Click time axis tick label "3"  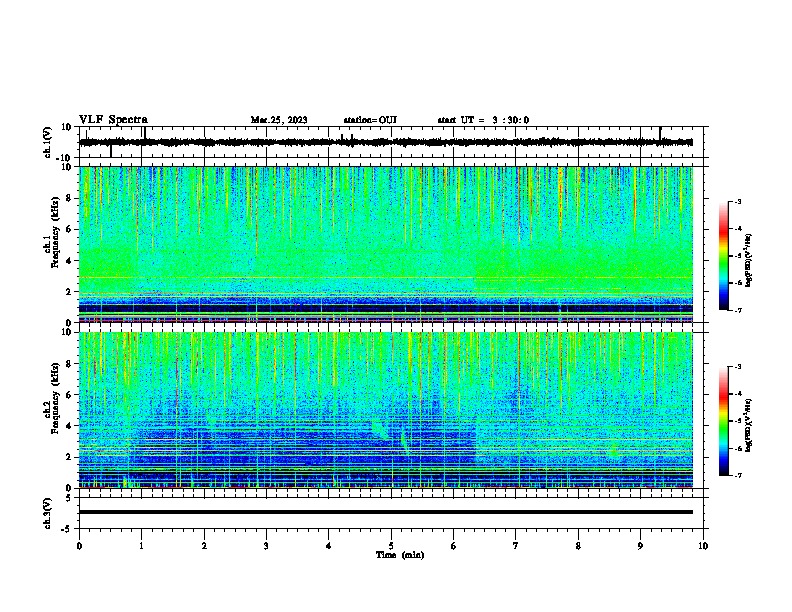pyautogui.click(x=266, y=546)
